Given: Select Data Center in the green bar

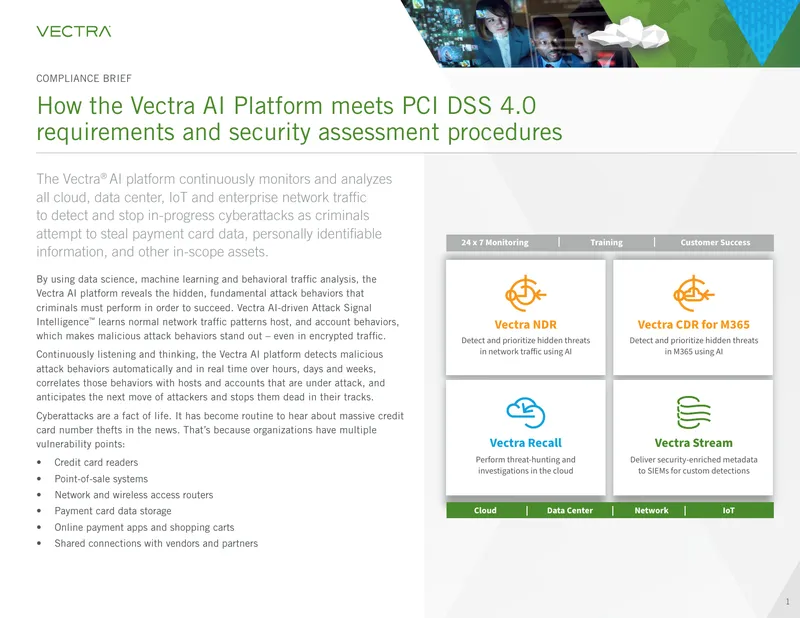Looking at the screenshot, I should 570,510.
